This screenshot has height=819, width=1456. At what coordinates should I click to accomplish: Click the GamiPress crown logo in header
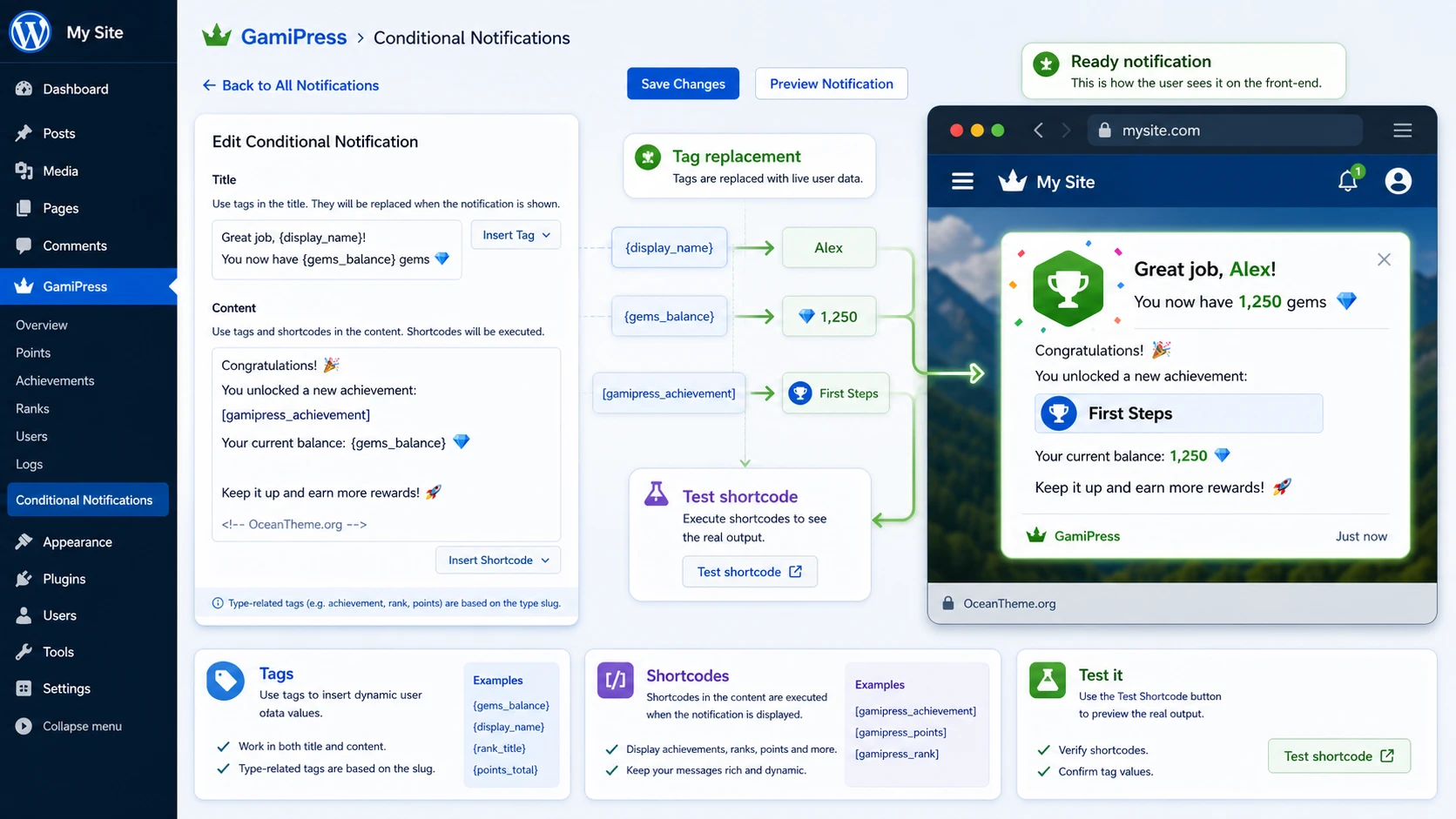(x=216, y=36)
